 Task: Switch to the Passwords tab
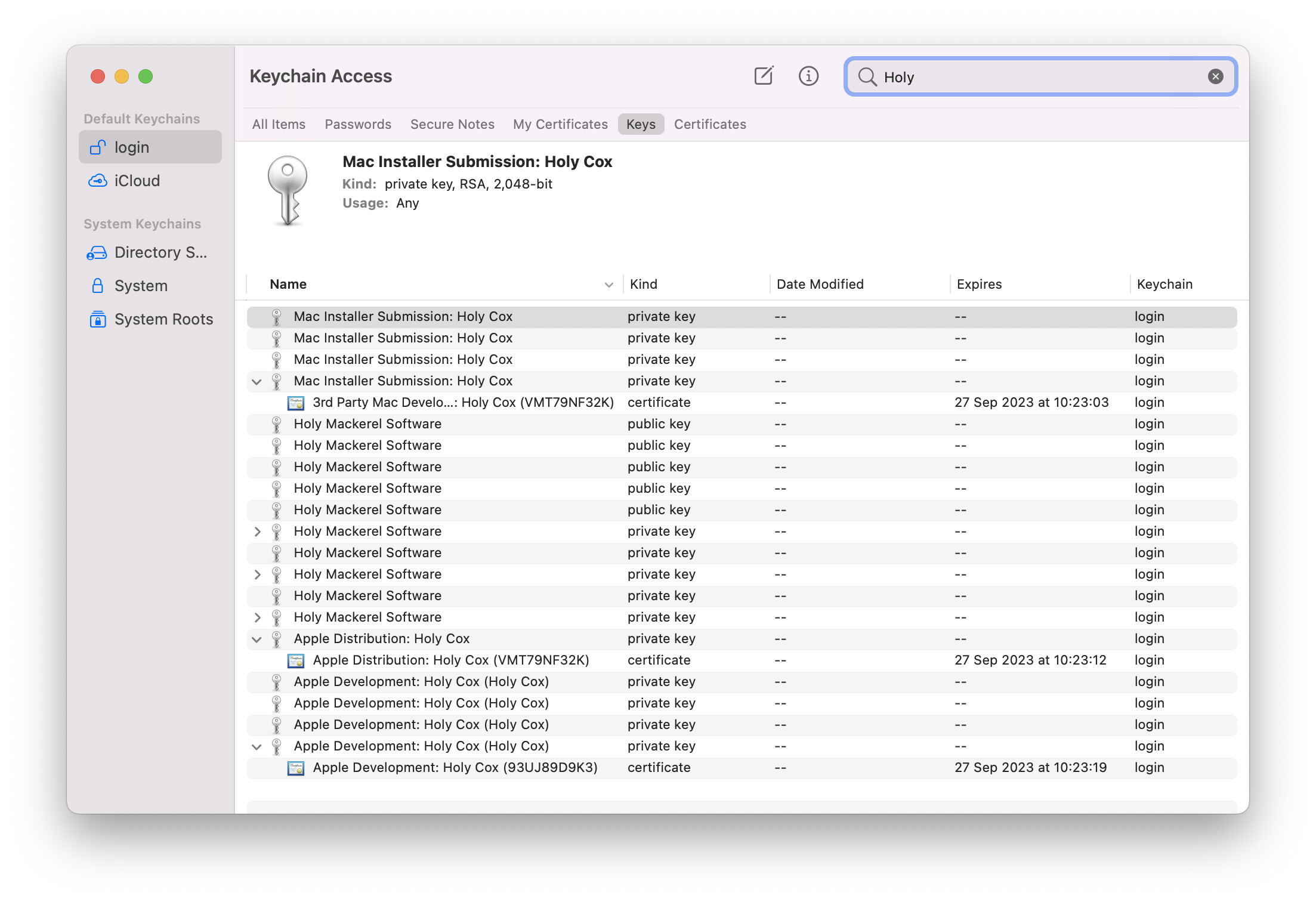click(x=358, y=124)
